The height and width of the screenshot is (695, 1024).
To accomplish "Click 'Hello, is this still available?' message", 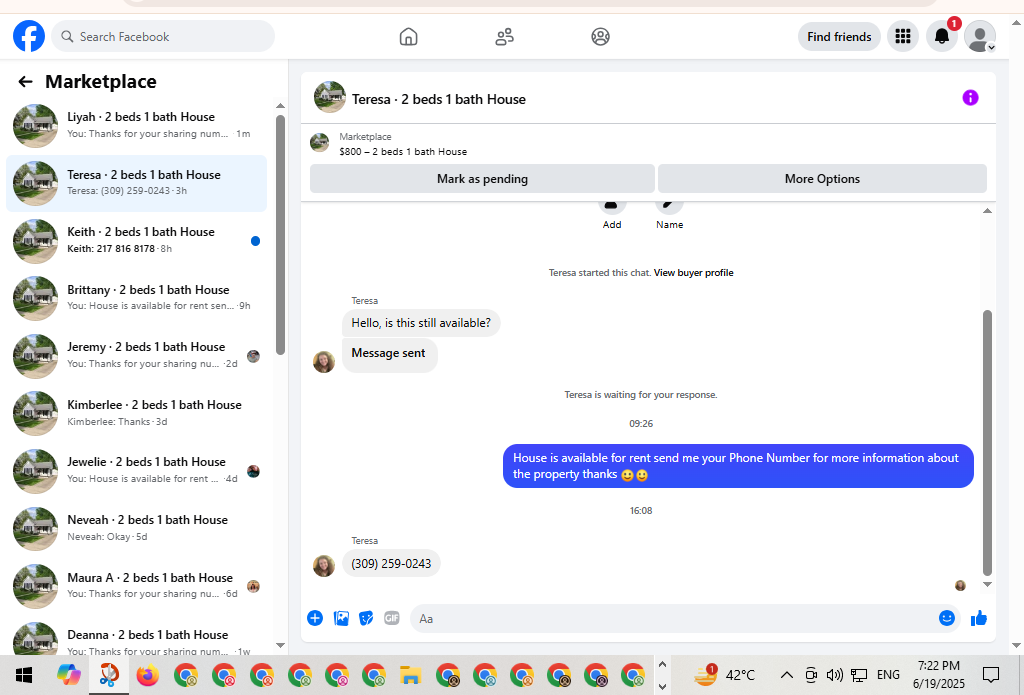I will click(x=421, y=323).
